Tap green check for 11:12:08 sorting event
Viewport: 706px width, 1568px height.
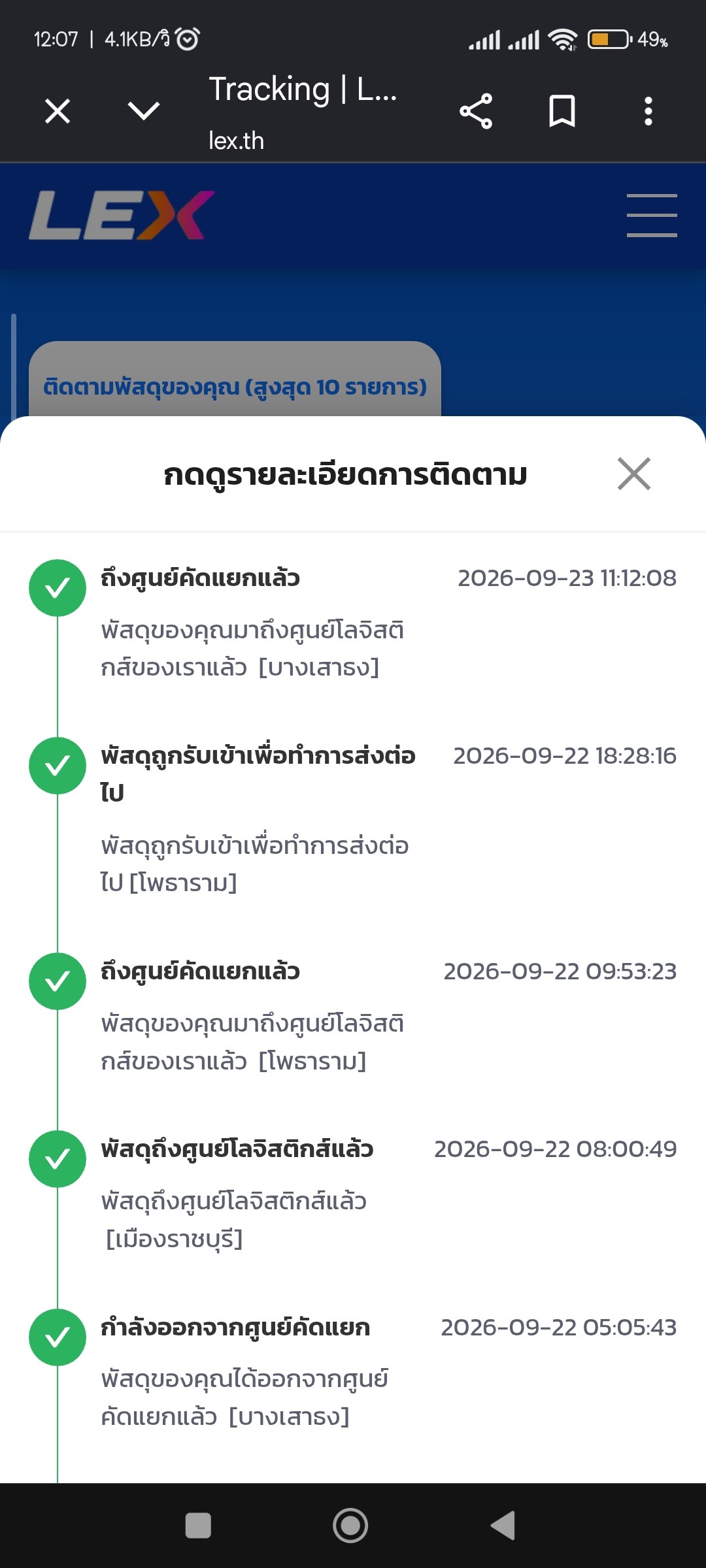(58, 588)
